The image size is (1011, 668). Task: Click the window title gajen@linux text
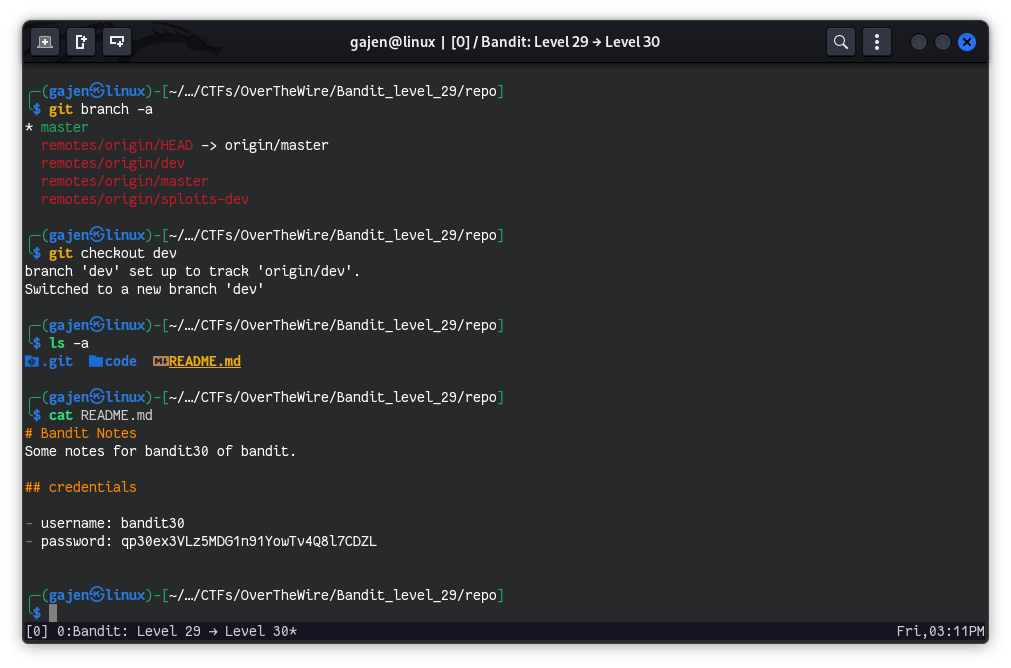[x=393, y=42]
